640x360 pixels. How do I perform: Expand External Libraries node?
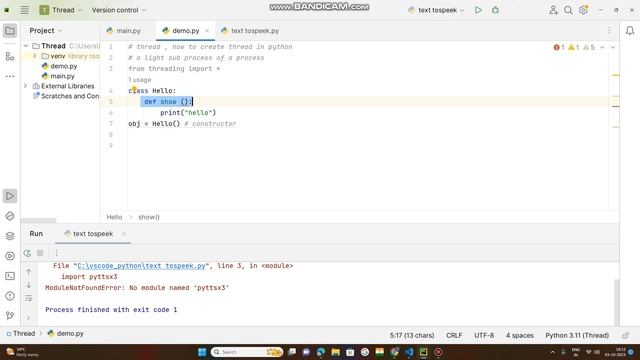tap(25, 86)
